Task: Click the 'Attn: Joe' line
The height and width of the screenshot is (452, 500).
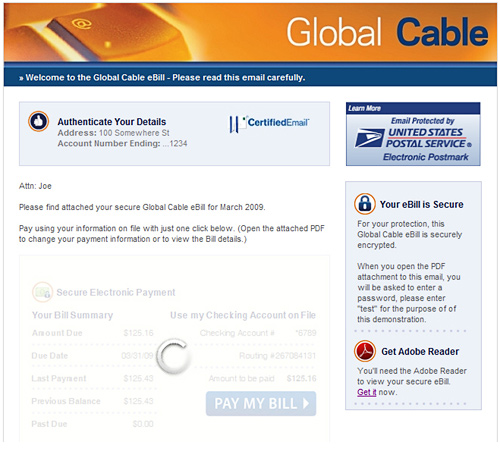Action: point(35,186)
